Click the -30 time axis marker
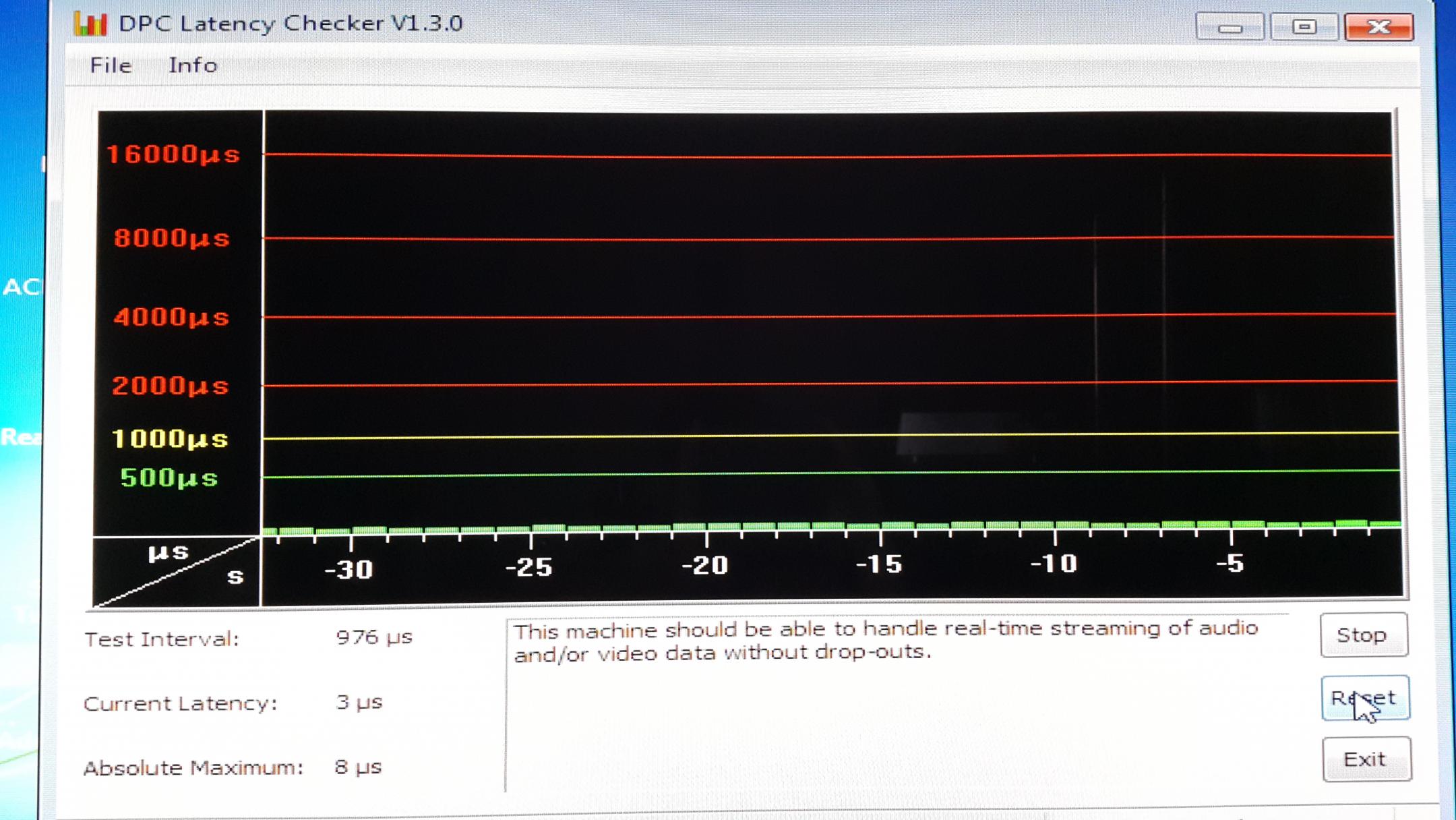 348,569
